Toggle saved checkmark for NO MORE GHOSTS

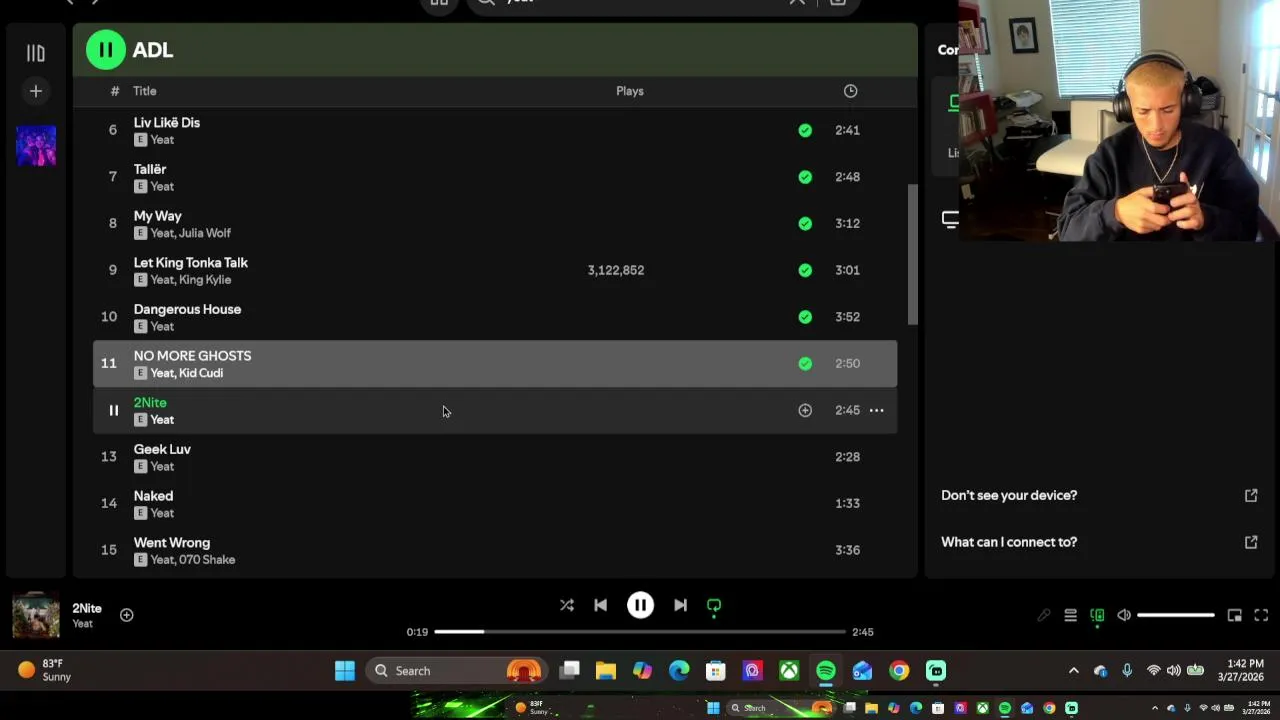805,364
